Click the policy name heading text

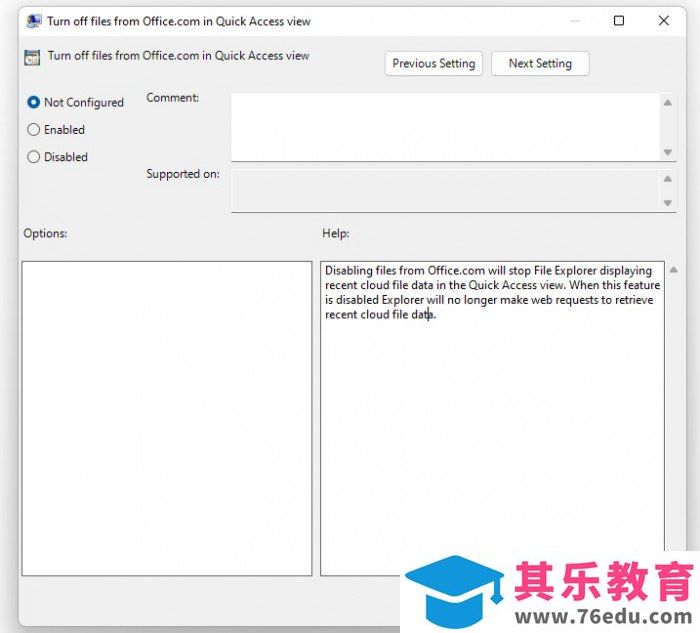click(x=179, y=56)
